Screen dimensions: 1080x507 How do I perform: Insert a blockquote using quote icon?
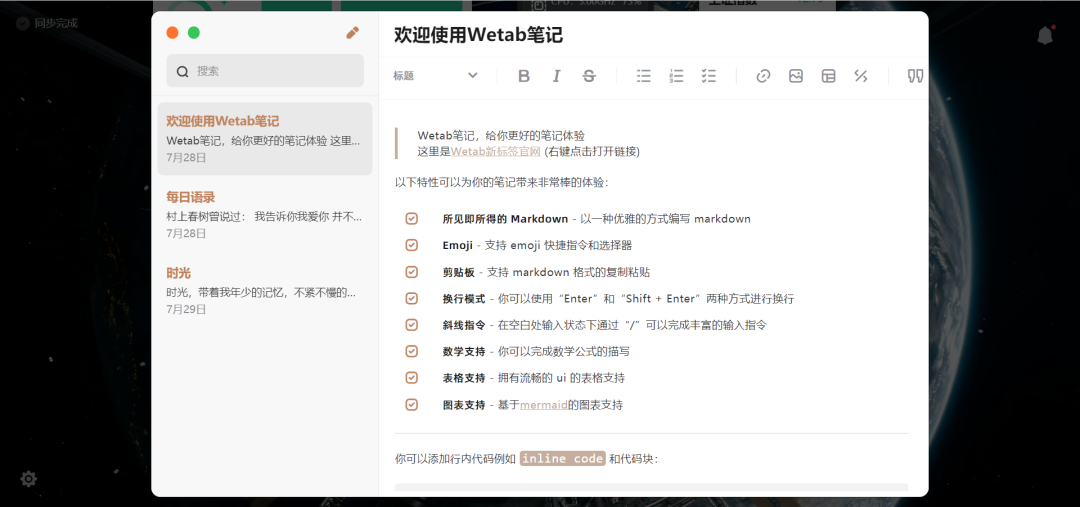(915, 76)
